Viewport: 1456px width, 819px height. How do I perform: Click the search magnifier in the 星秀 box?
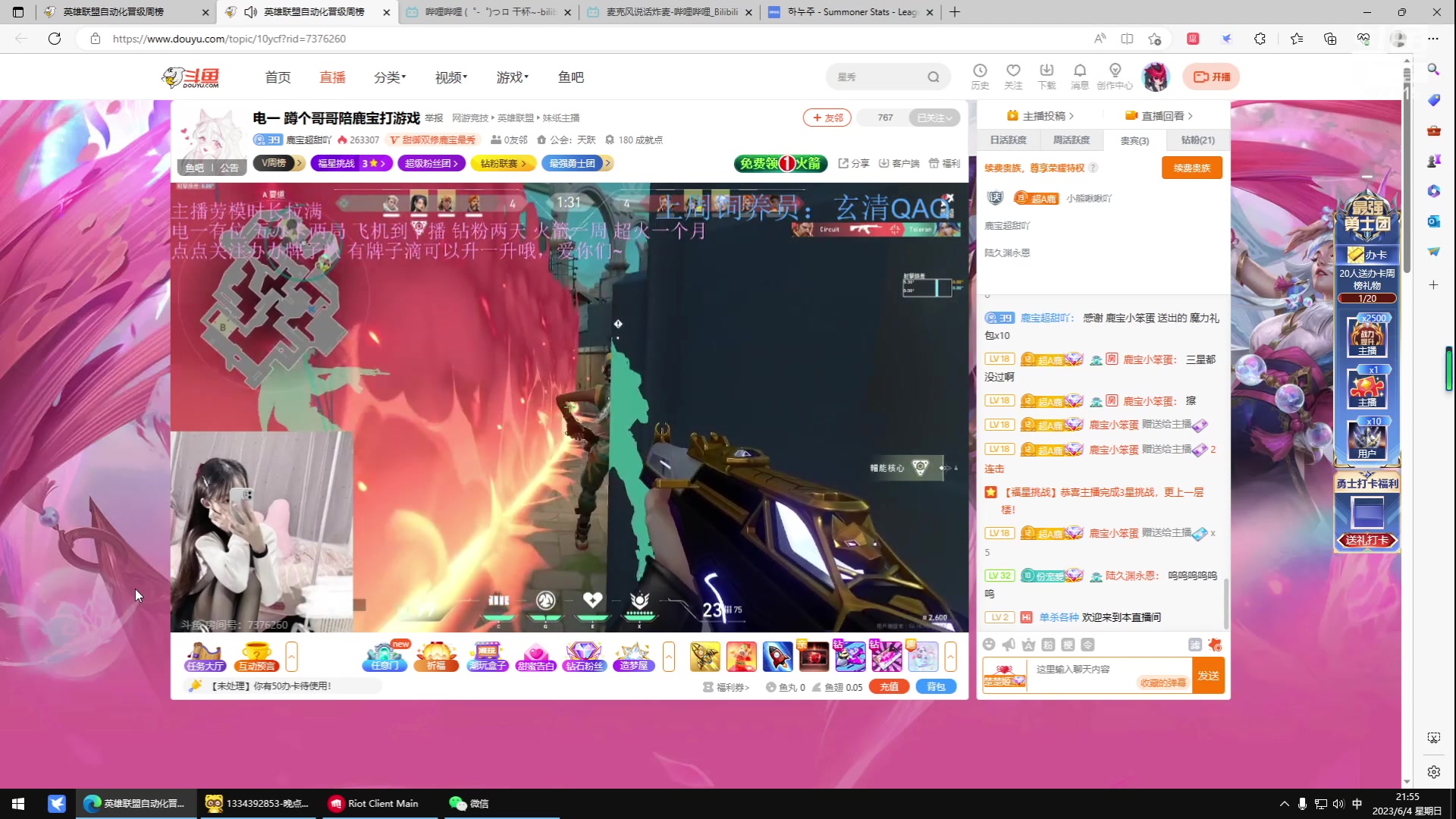(934, 77)
